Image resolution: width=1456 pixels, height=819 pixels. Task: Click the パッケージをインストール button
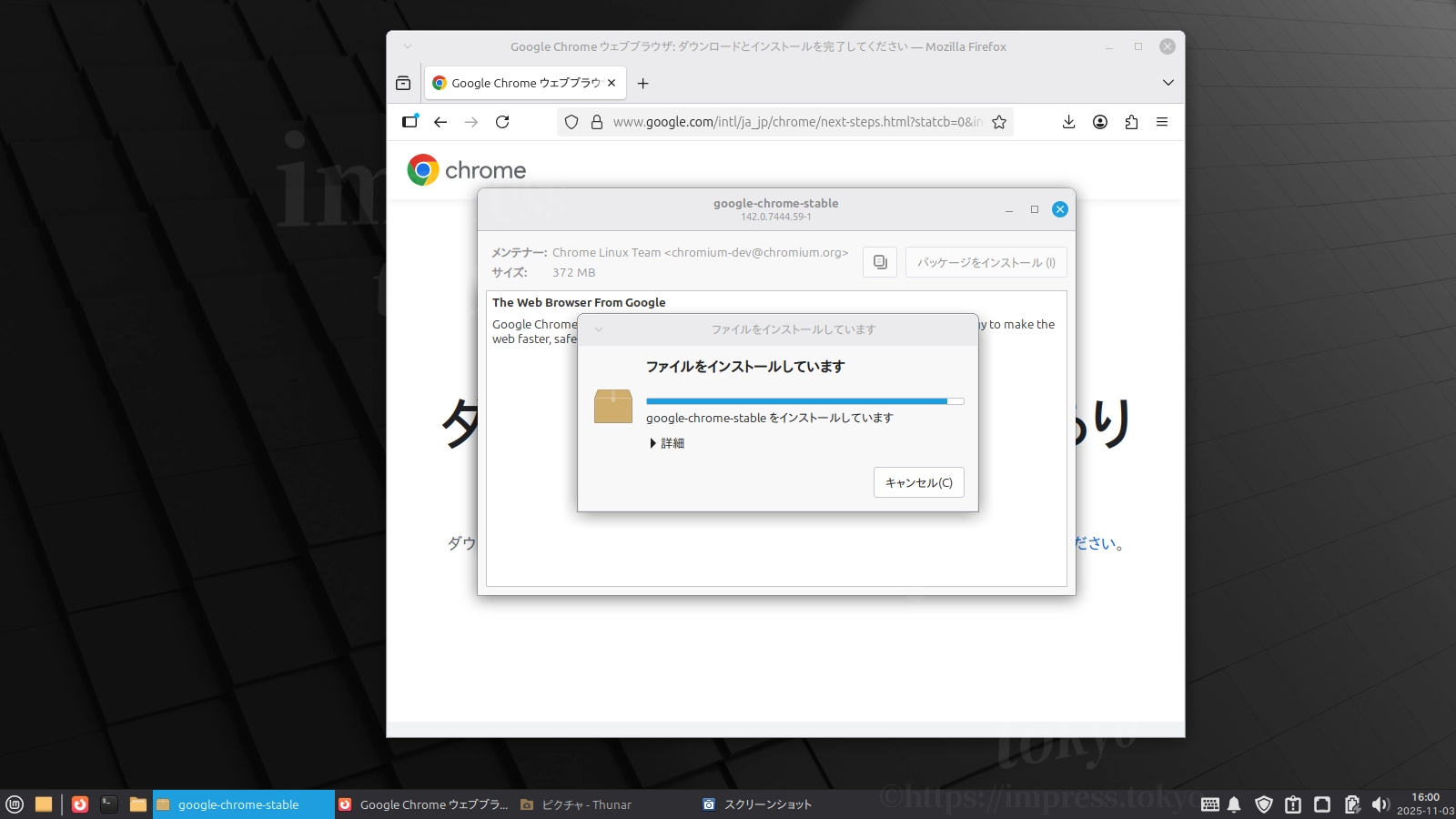click(986, 262)
